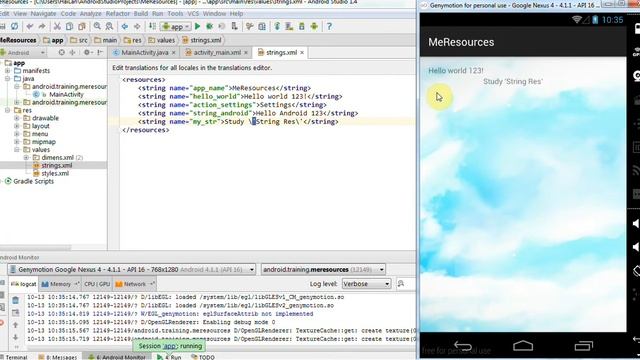Run the app with green play button
The height and width of the screenshot is (360, 640).
coord(198,27)
